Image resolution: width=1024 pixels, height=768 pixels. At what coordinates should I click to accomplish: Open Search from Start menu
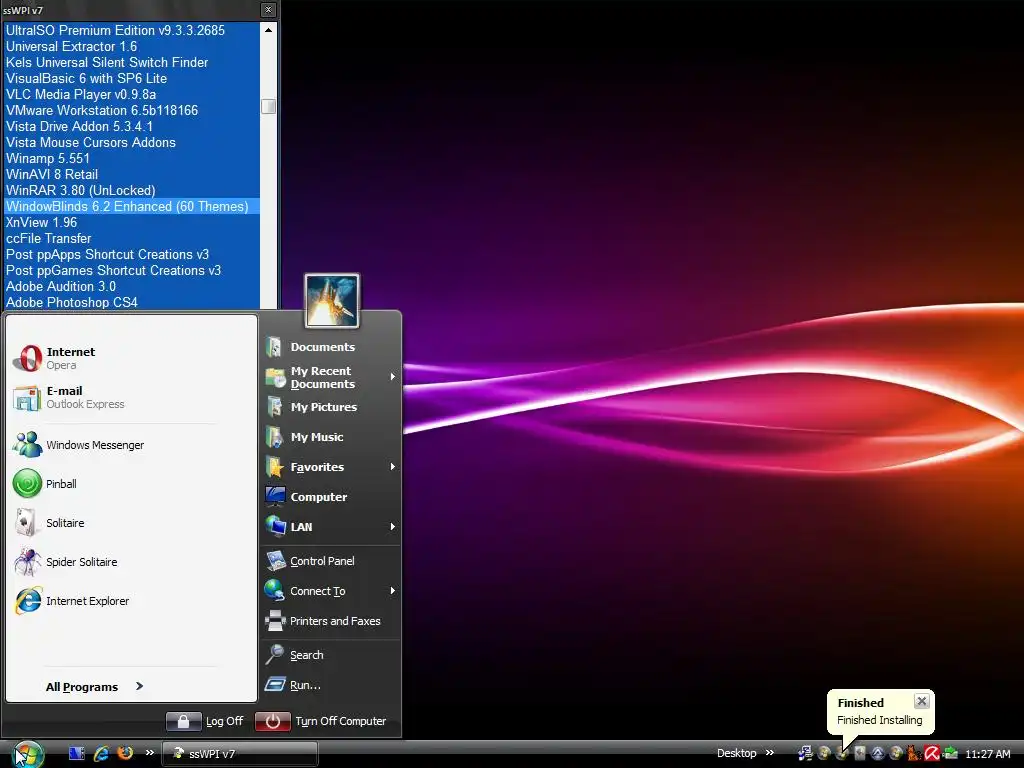click(330, 655)
